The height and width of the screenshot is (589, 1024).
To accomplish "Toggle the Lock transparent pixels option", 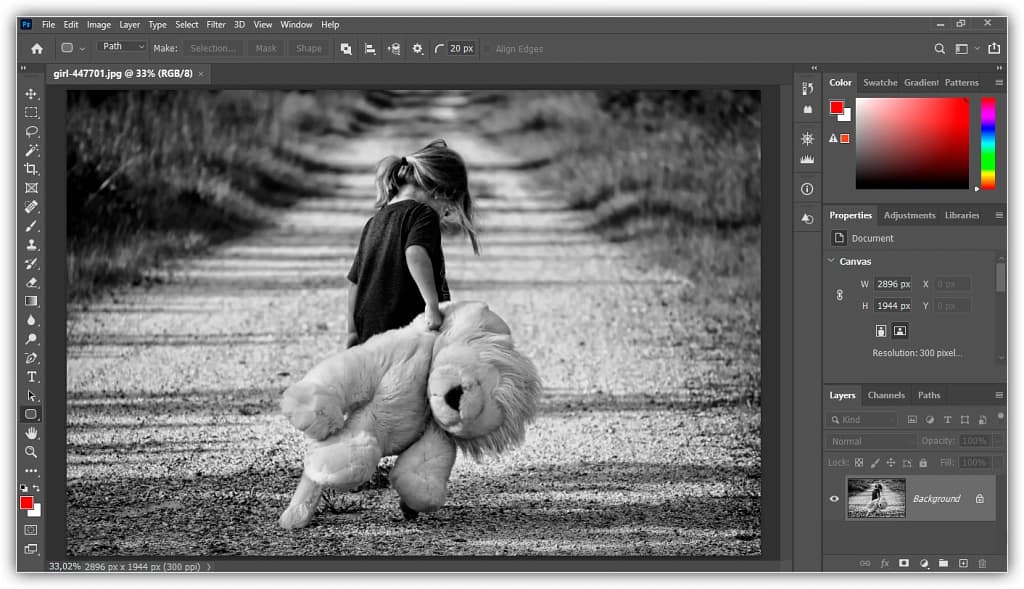I will [x=858, y=462].
